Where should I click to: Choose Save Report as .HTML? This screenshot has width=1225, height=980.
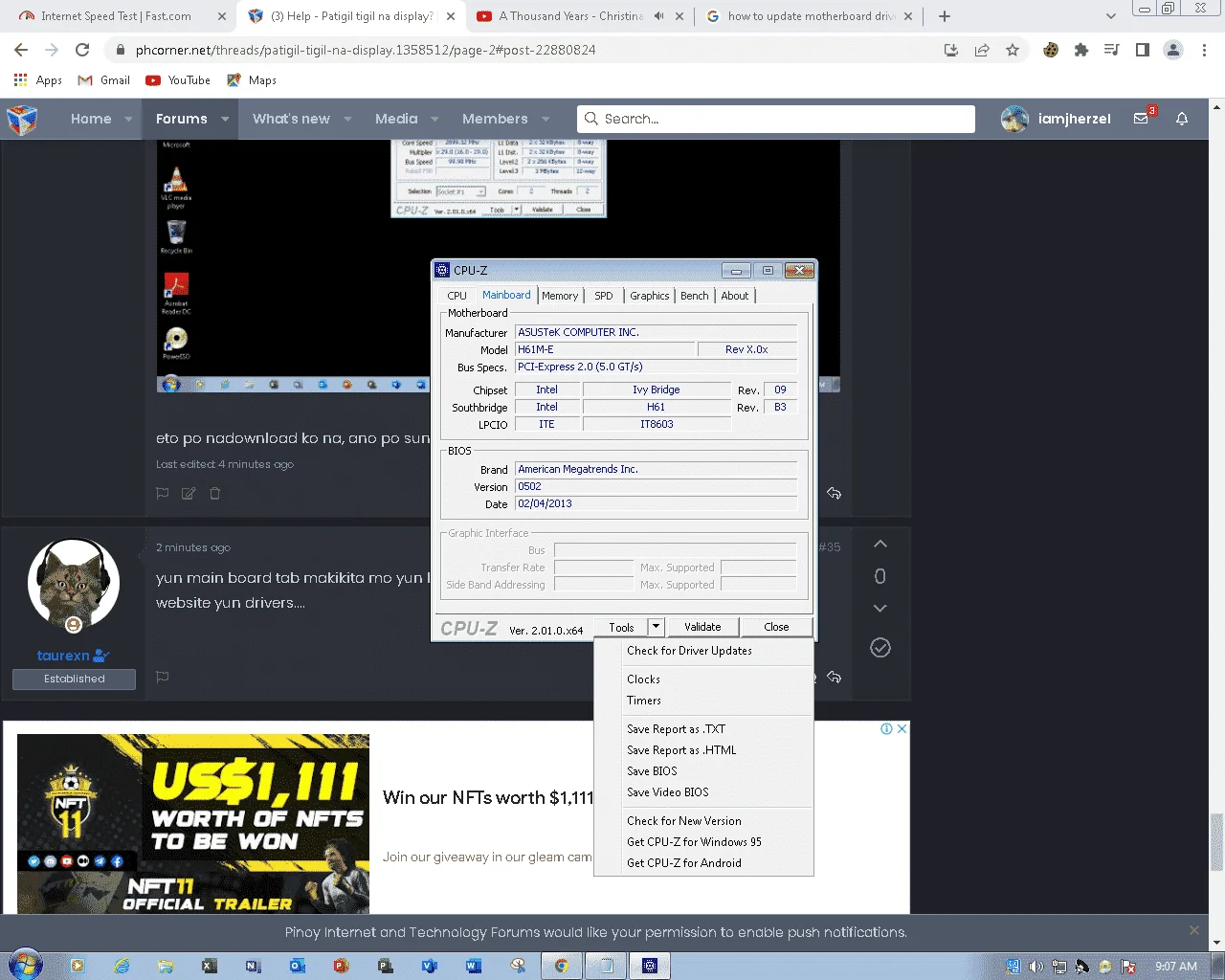point(703,750)
